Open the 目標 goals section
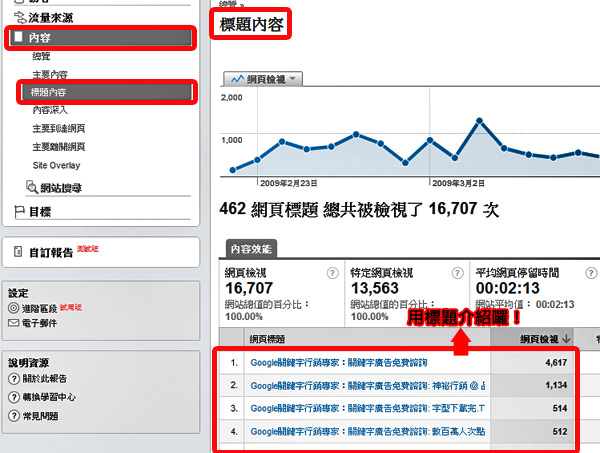The height and width of the screenshot is (453, 600). [x=40, y=212]
